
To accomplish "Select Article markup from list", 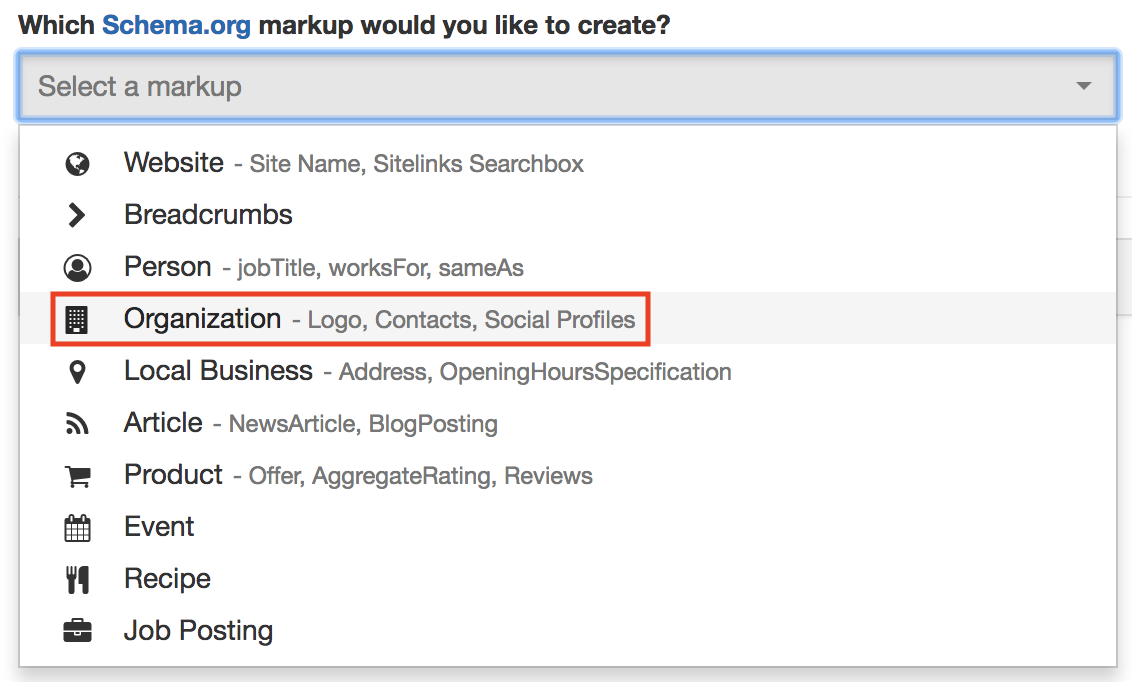I will point(163,423).
